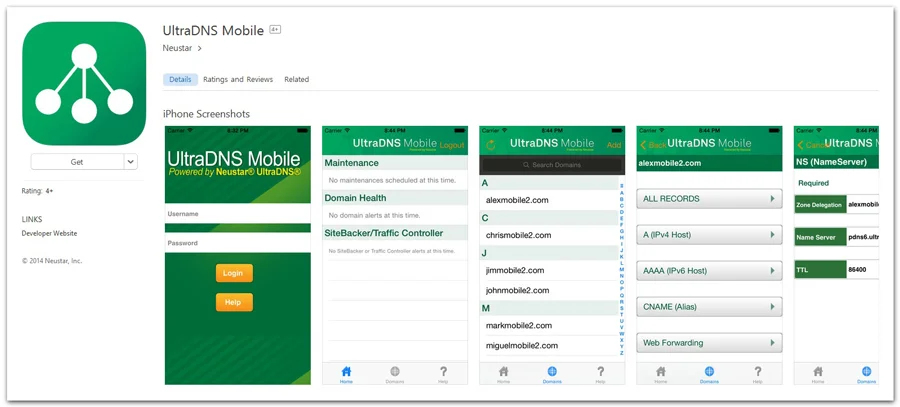Open Neustar developer page link
This screenshot has height=407, width=900.
[x=182, y=48]
